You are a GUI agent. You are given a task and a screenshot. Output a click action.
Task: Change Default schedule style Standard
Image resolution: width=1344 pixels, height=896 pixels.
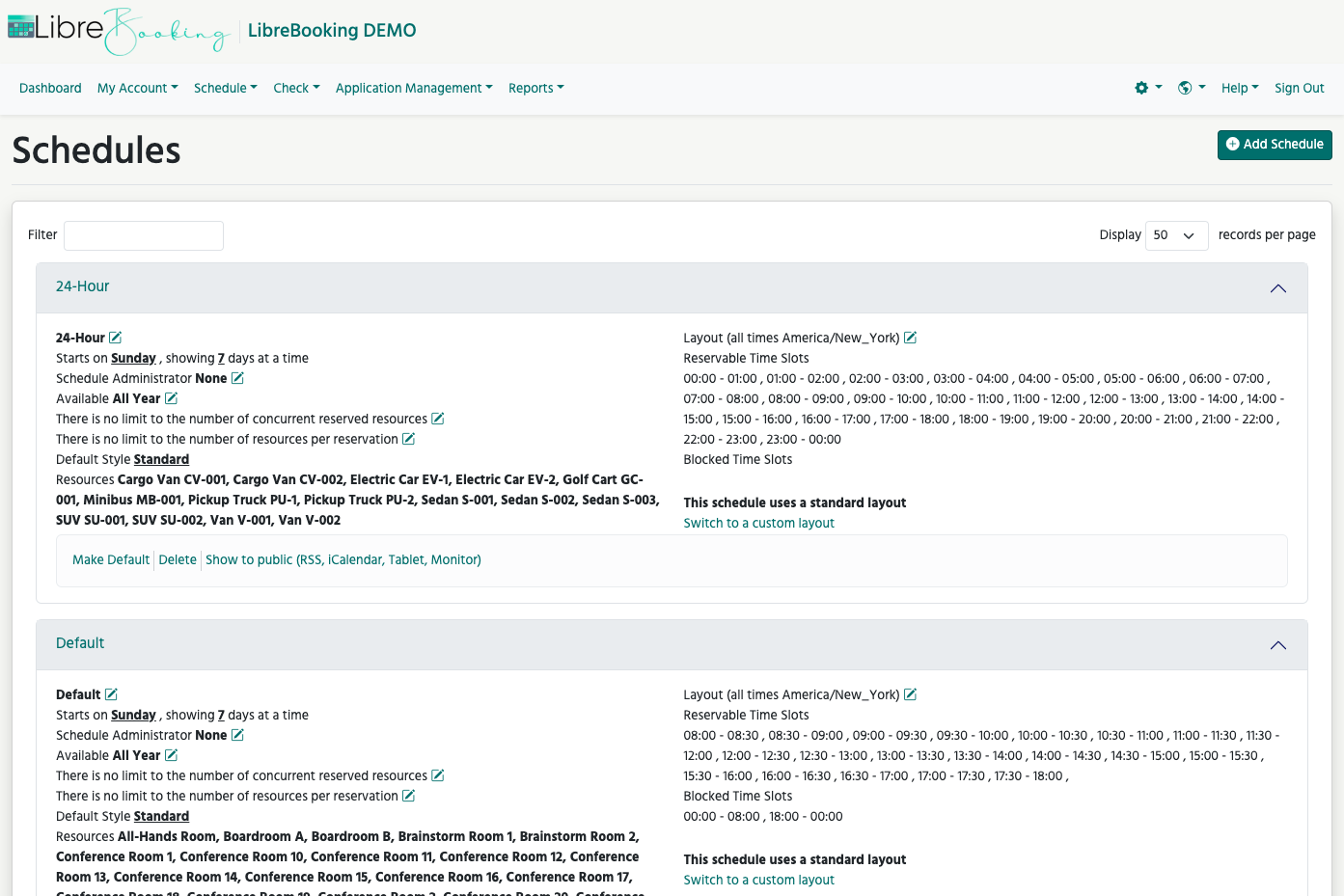pyautogui.click(x=161, y=816)
